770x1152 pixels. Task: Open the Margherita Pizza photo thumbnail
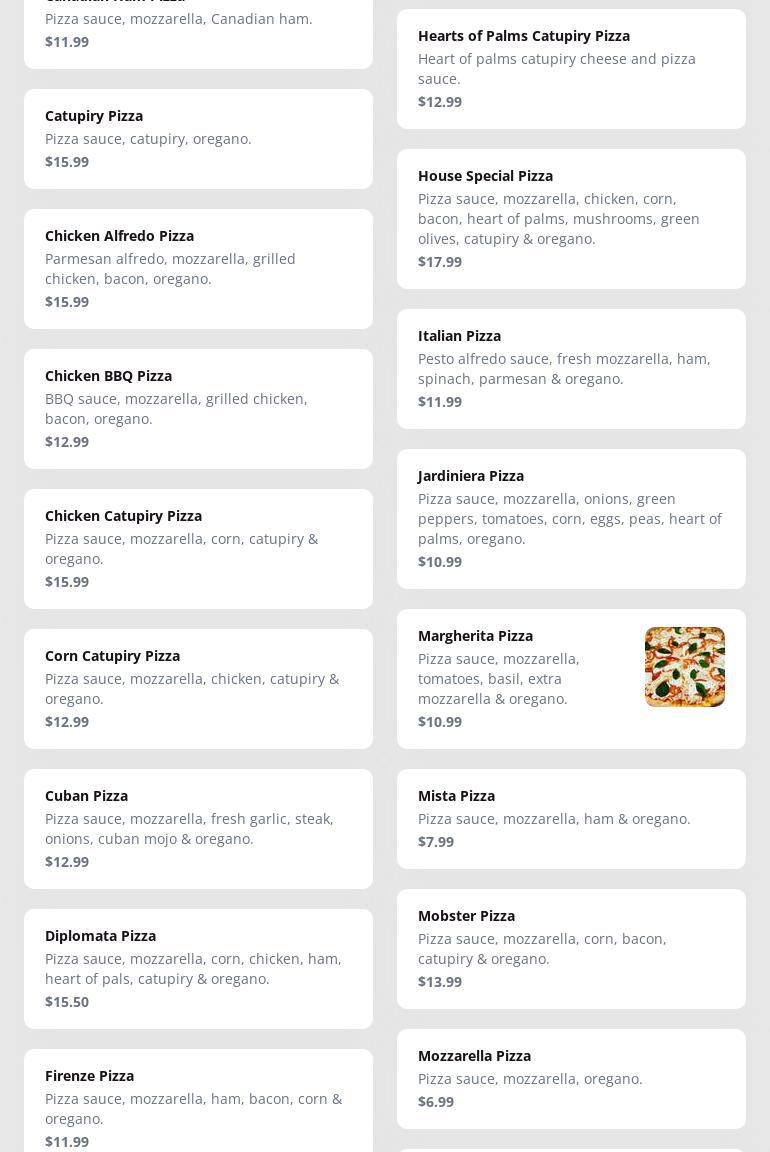point(684,667)
